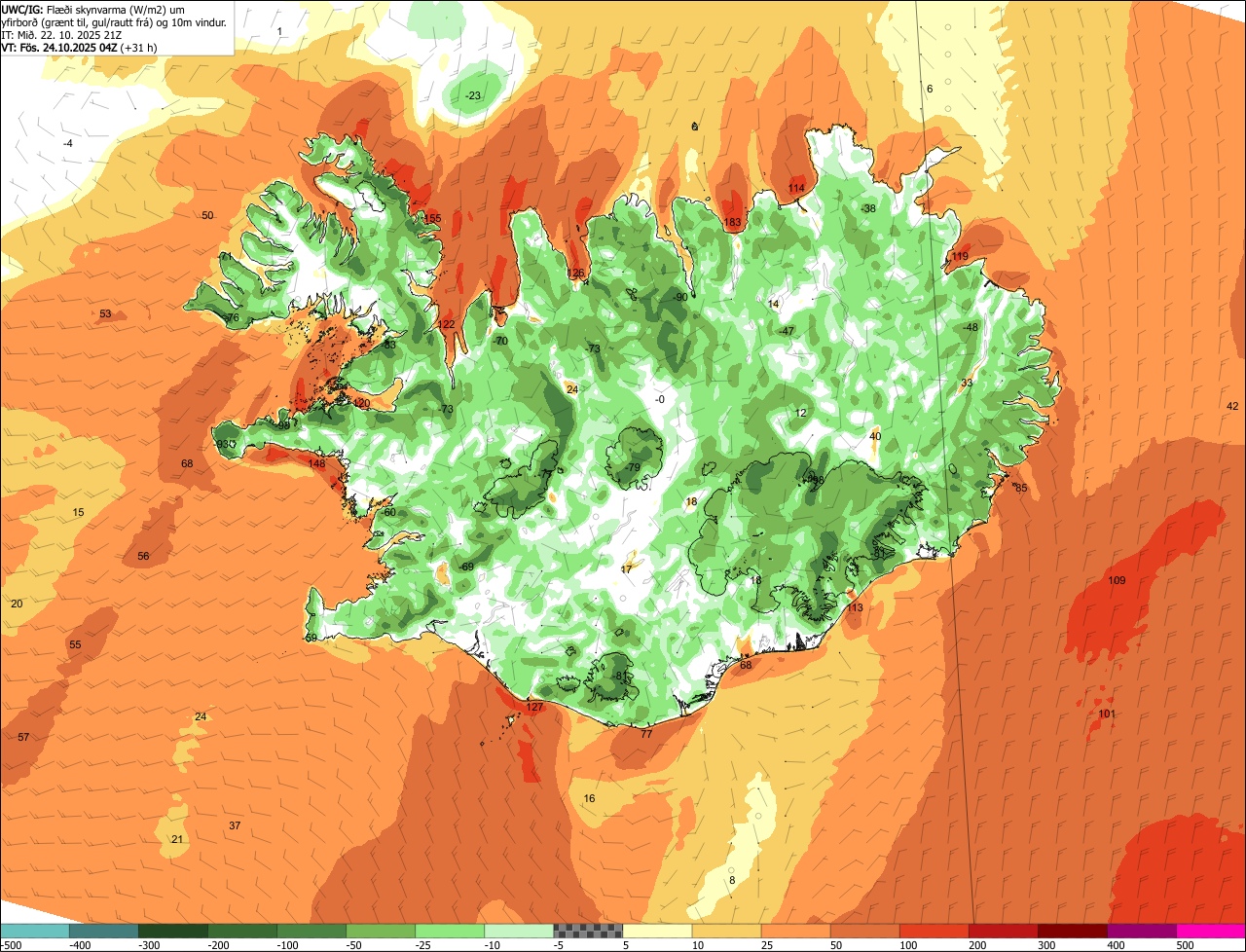Screen dimensions: 1246x952
Task: Click the '119' value on northeast coast
Action: tap(960, 256)
